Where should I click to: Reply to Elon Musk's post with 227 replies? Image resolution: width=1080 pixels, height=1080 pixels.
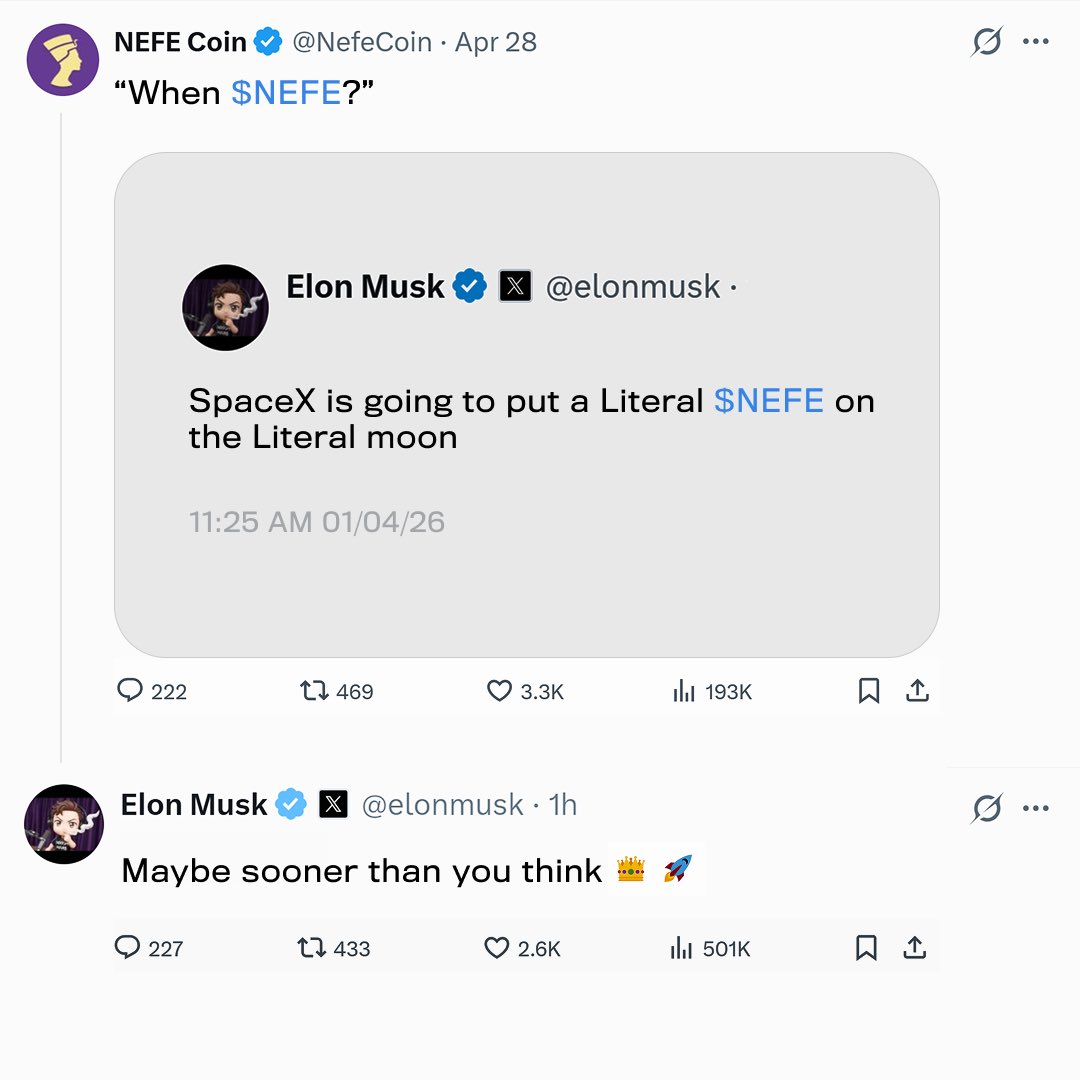(x=127, y=948)
